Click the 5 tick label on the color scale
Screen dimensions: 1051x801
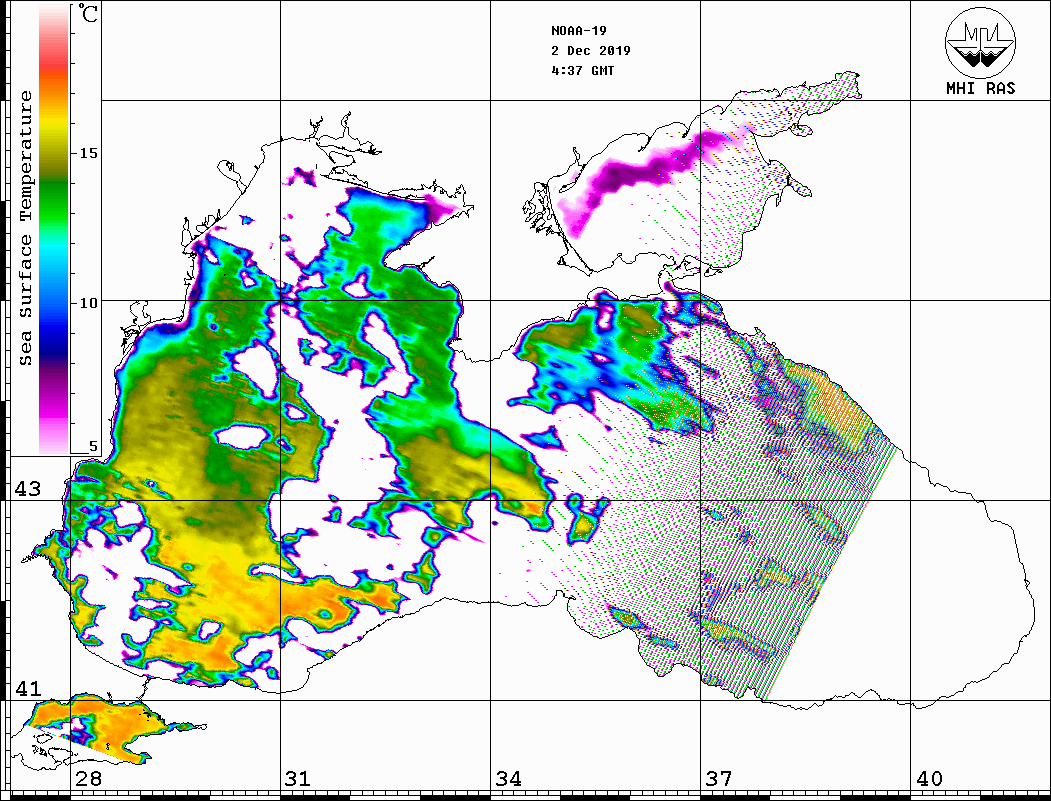click(x=93, y=446)
